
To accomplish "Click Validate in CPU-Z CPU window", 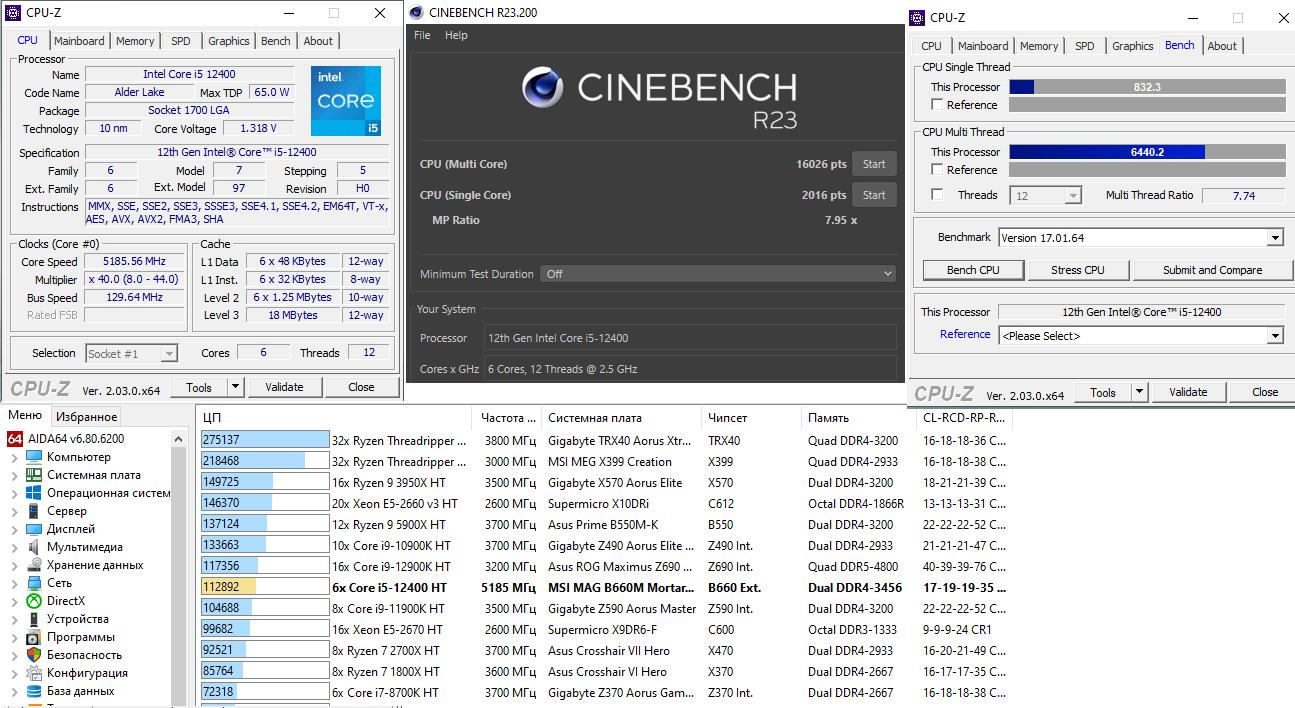I will click(284, 388).
